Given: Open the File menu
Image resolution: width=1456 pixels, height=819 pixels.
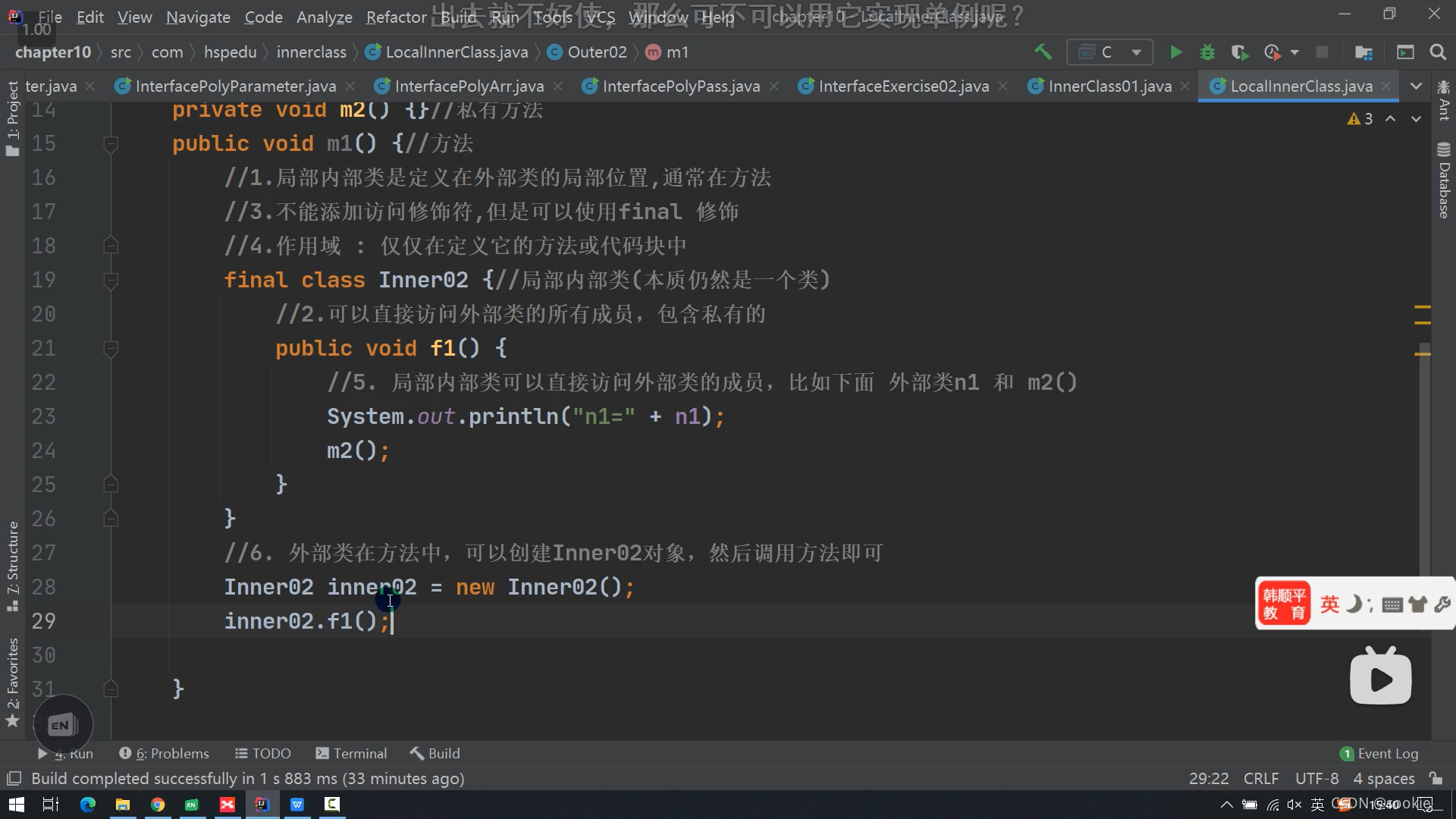Looking at the screenshot, I should pyautogui.click(x=50, y=17).
